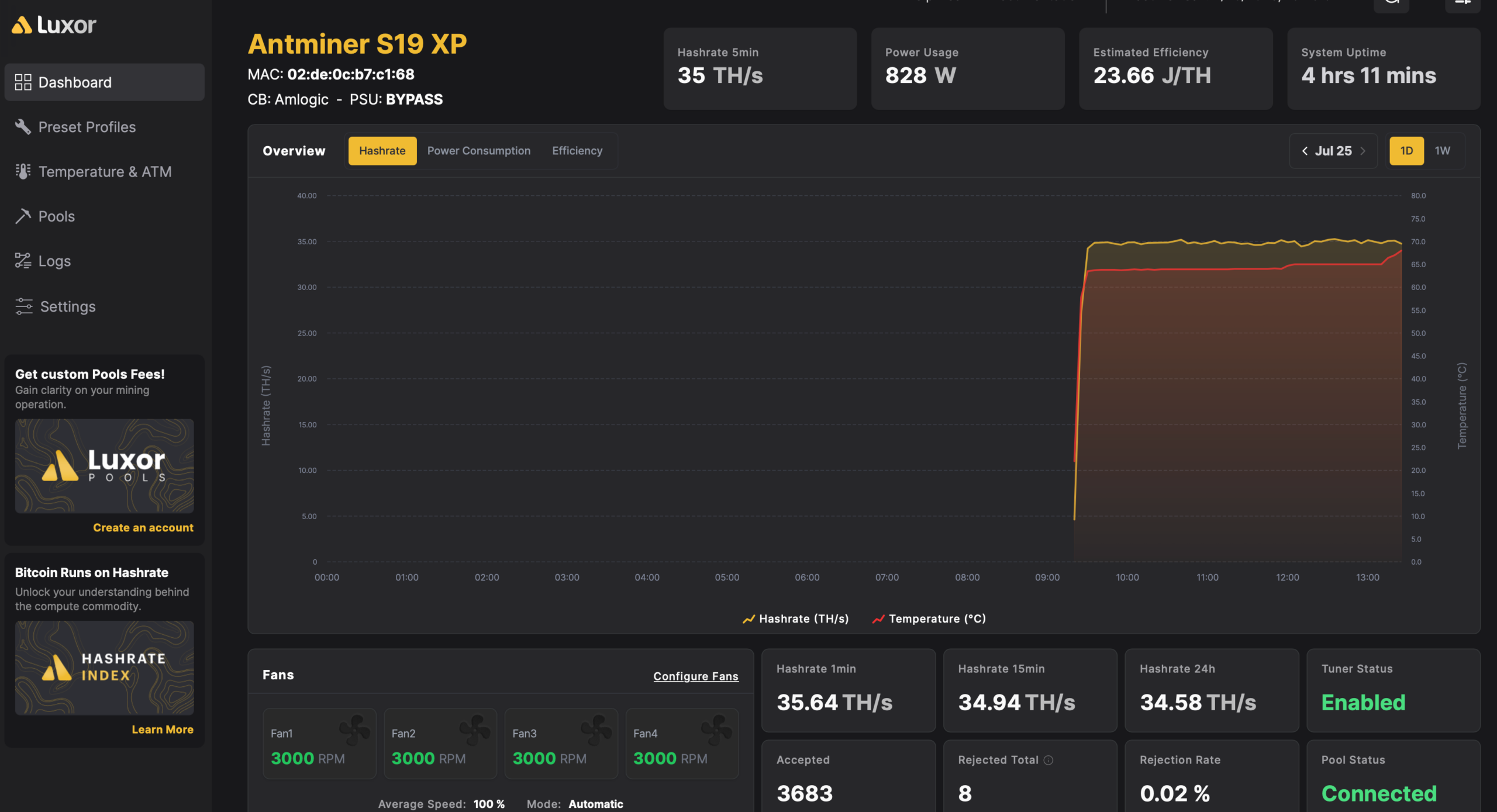Viewport: 1497px width, 812px height.
Task: Toggle Temperature (°C) series in chart legend
Action: pos(929,618)
